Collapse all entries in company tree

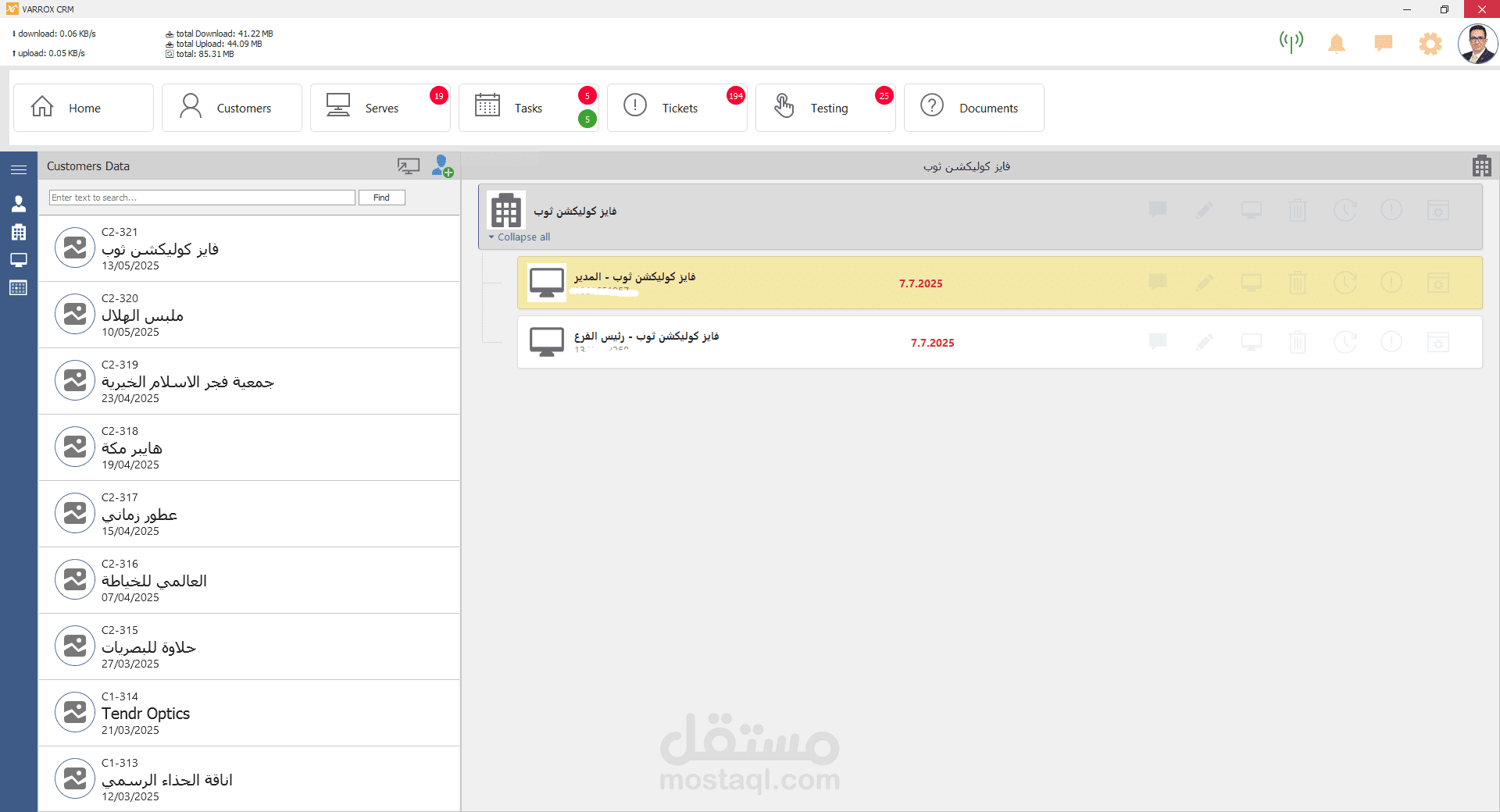(x=520, y=237)
